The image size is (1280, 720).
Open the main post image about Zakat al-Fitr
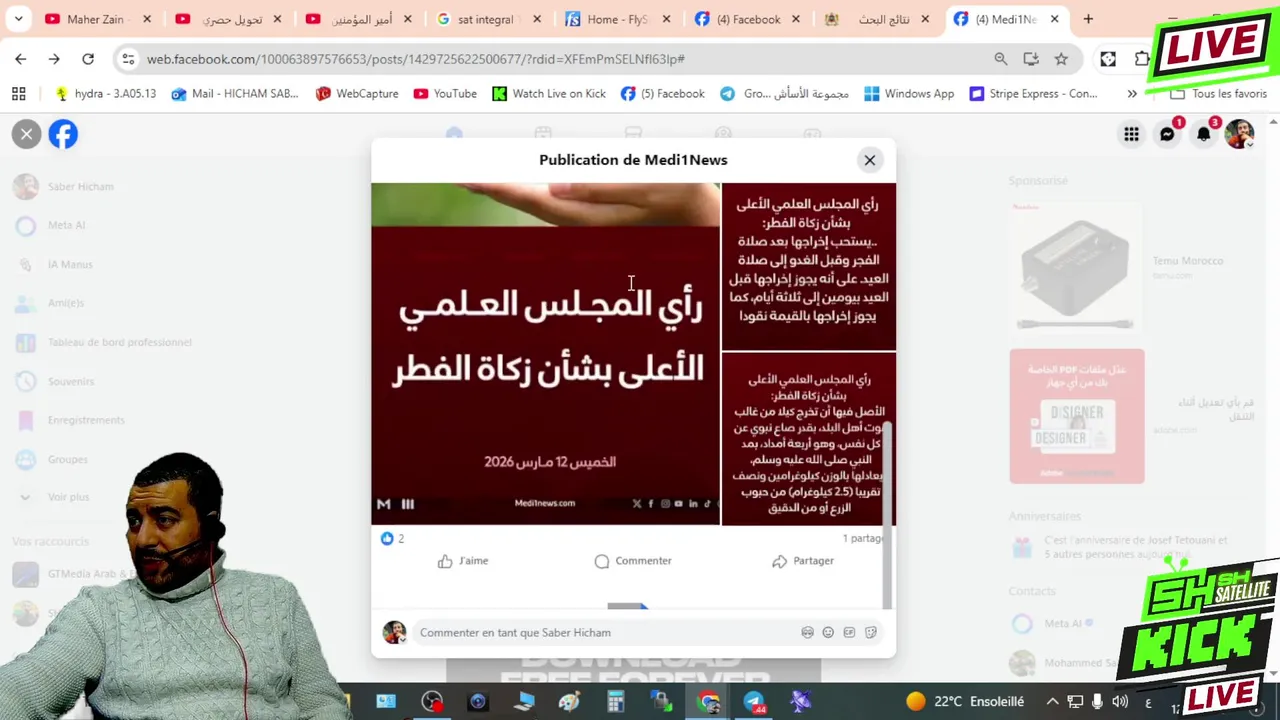pyautogui.click(x=545, y=354)
